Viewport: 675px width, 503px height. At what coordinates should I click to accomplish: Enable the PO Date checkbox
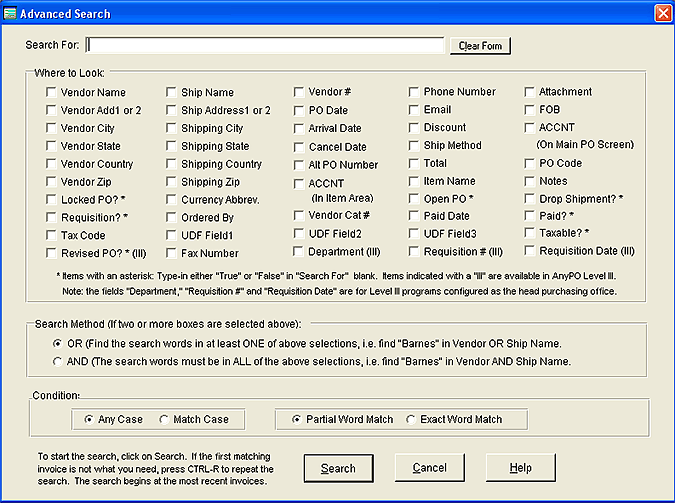(299, 111)
